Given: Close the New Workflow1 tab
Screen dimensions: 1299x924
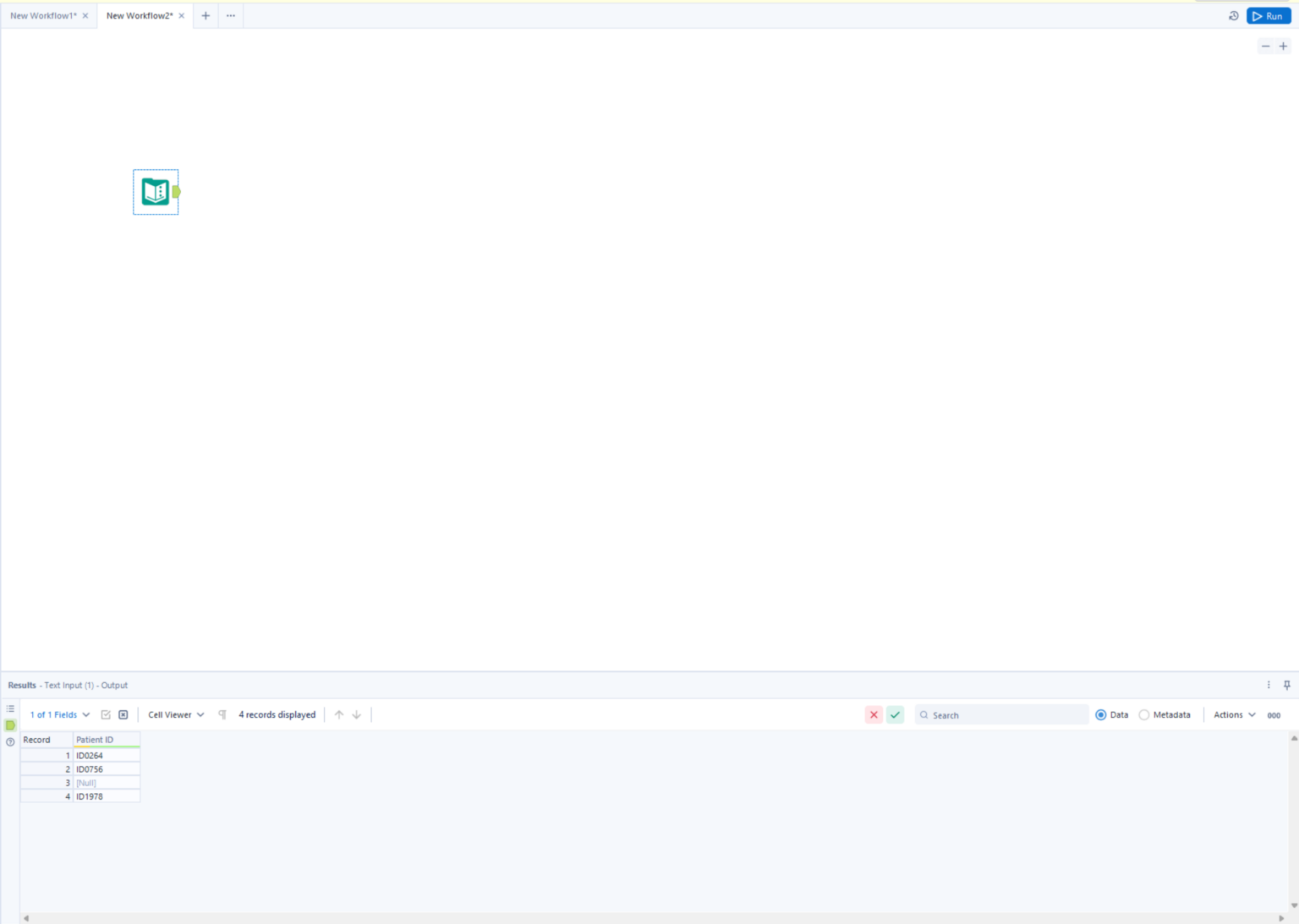Looking at the screenshot, I should point(85,16).
